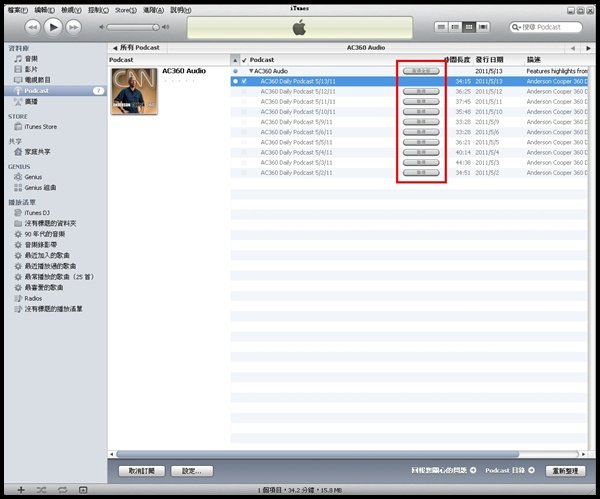Image resolution: width=600 pixels, height=499 pixels.
Task: Click the Refresh button at bottom right
Action: 565,471
